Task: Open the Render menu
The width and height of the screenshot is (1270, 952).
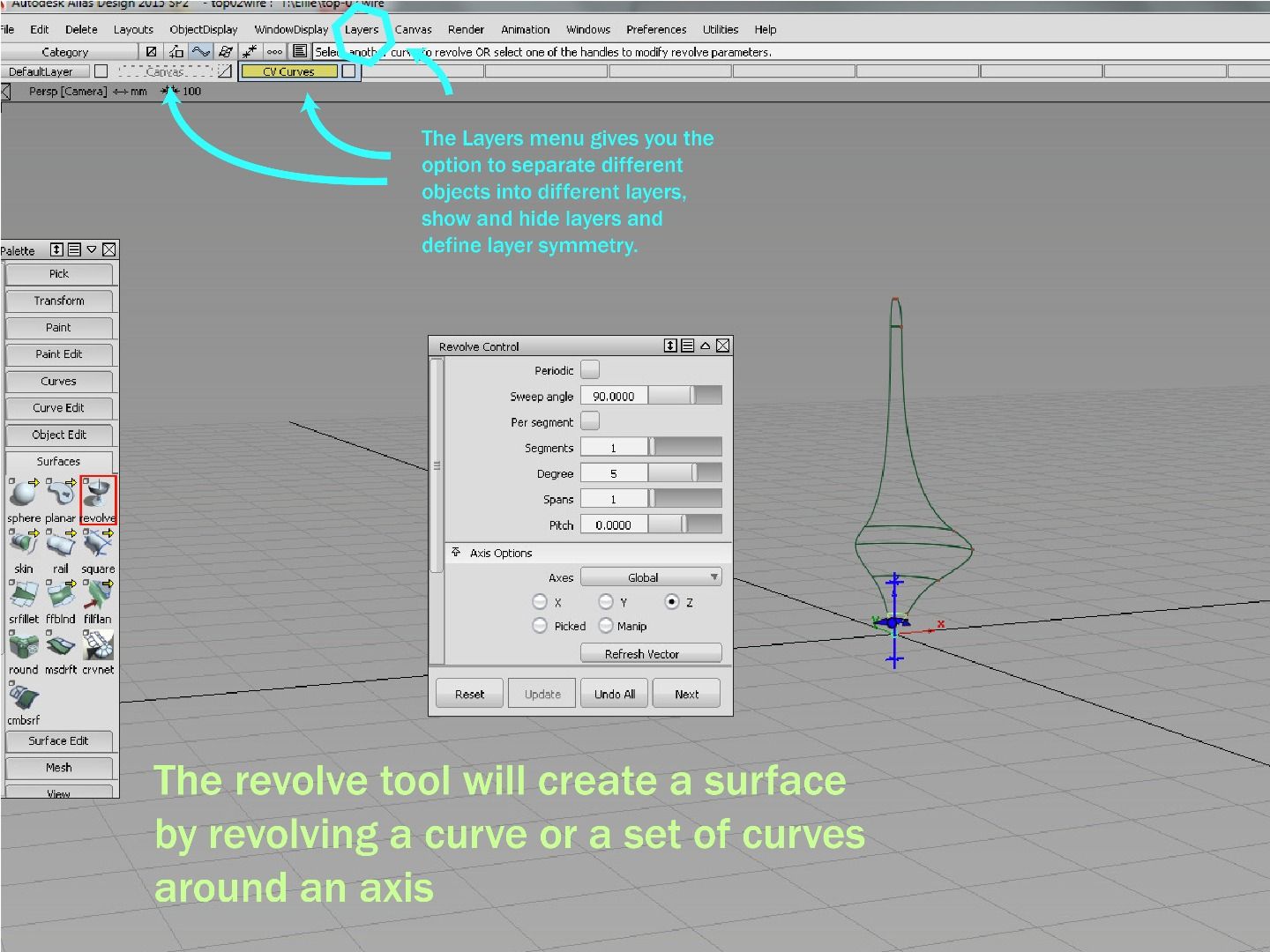Action: point(466,29)
